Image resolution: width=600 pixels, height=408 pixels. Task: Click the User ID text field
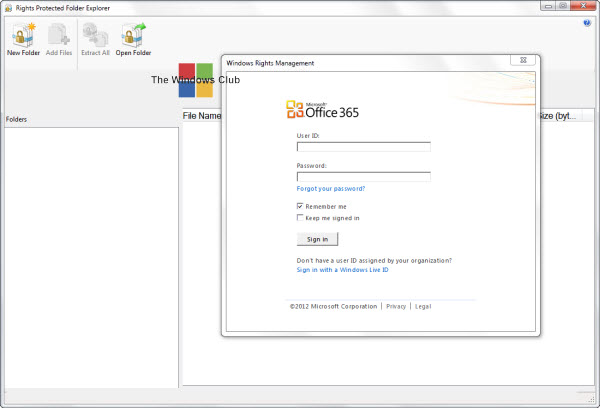coord(364,147)
